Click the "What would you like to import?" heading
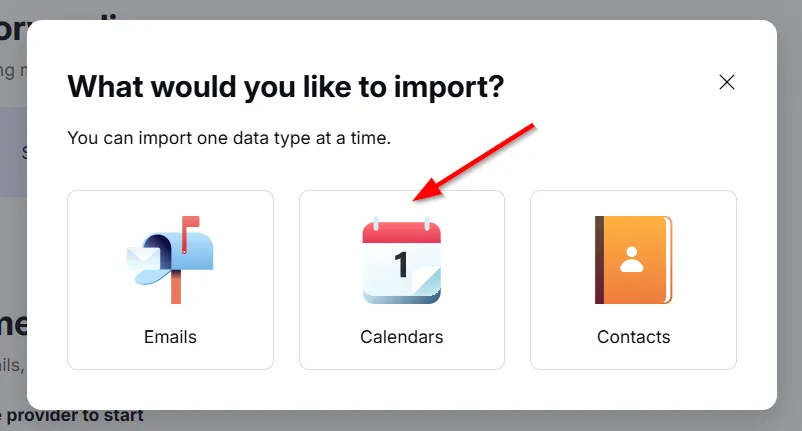Viewport: 802px width, 431px height. coord(285,86)
